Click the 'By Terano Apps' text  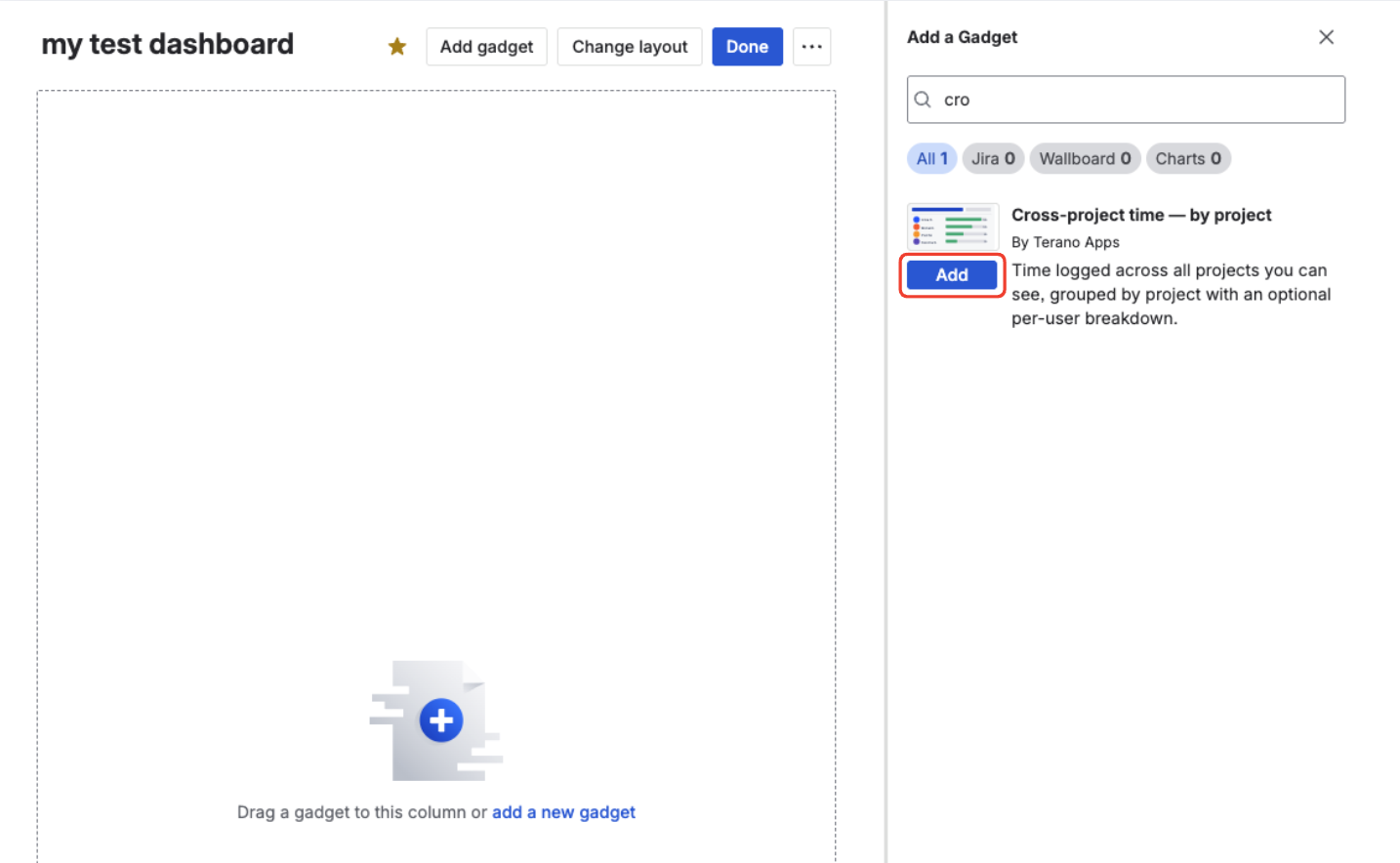tap(1065, 242)
